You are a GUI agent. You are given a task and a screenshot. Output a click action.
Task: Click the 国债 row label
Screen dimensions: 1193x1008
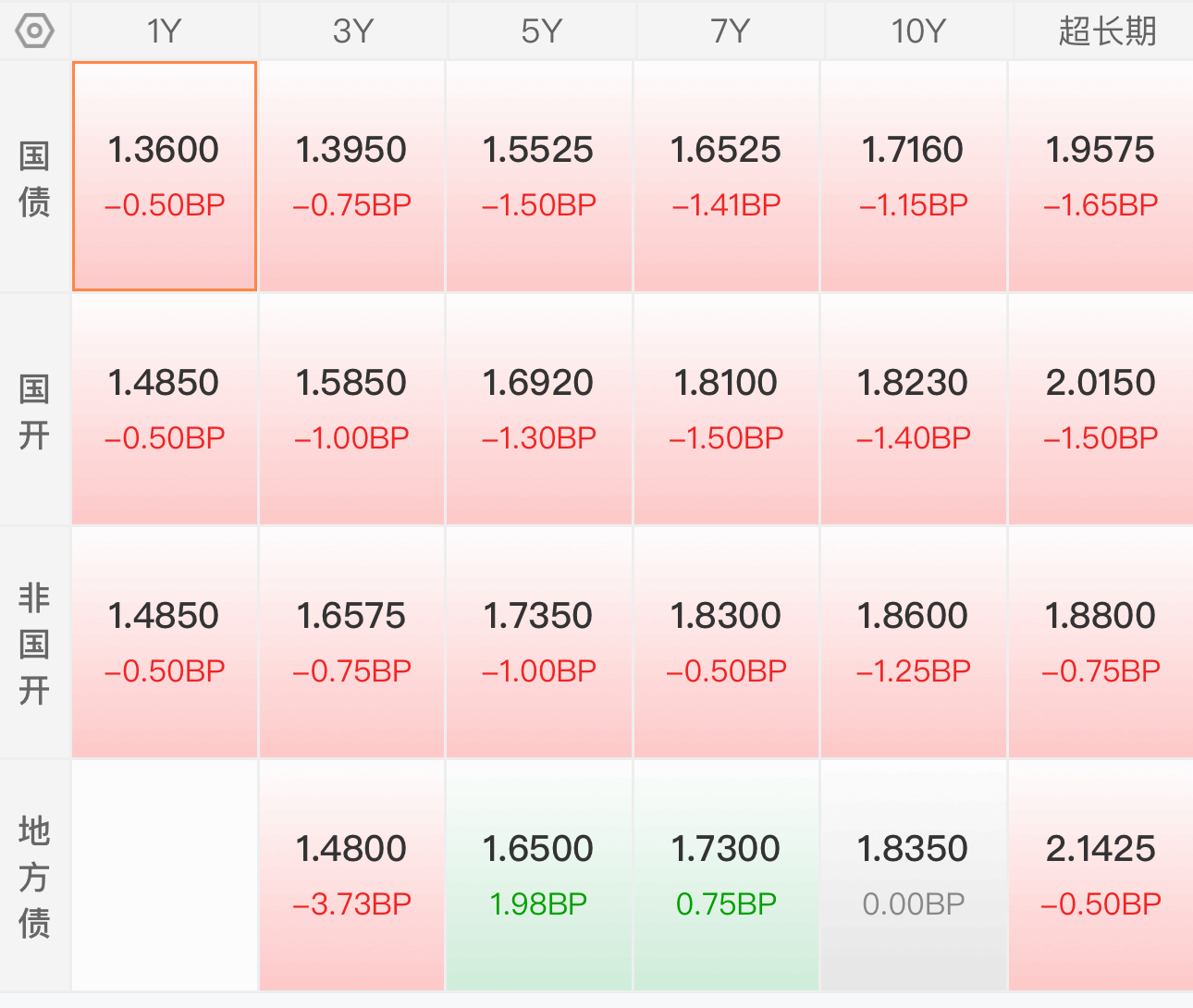[34, 178]
